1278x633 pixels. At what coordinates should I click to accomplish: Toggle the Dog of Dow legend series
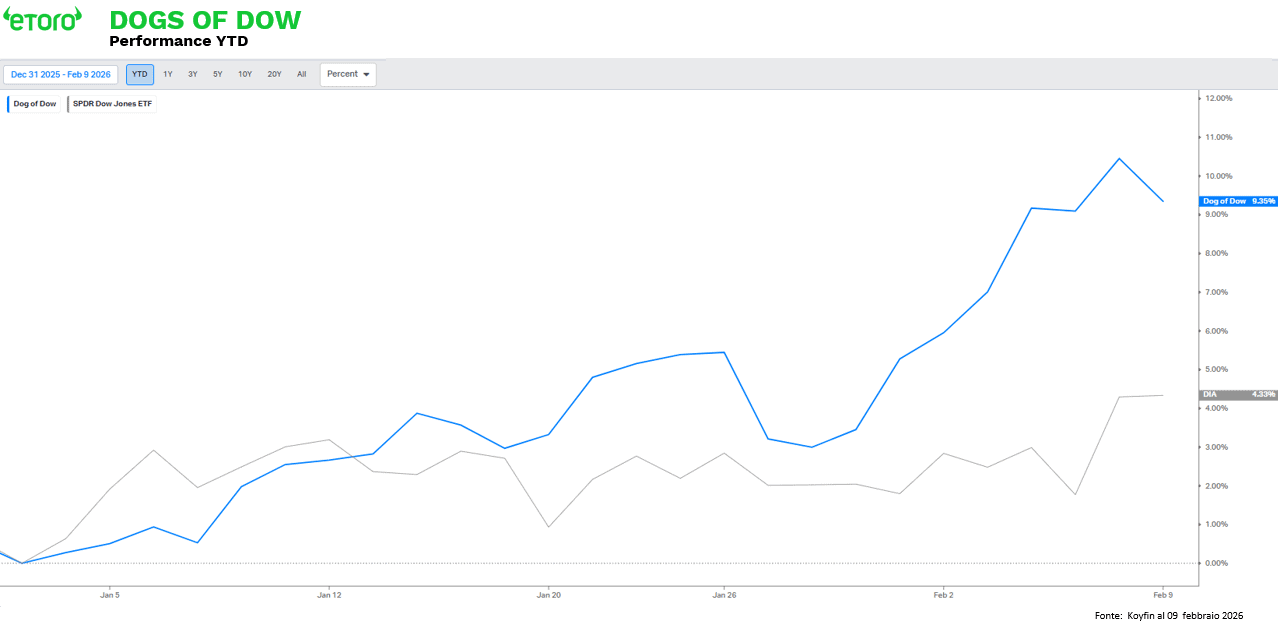point(34,104)
